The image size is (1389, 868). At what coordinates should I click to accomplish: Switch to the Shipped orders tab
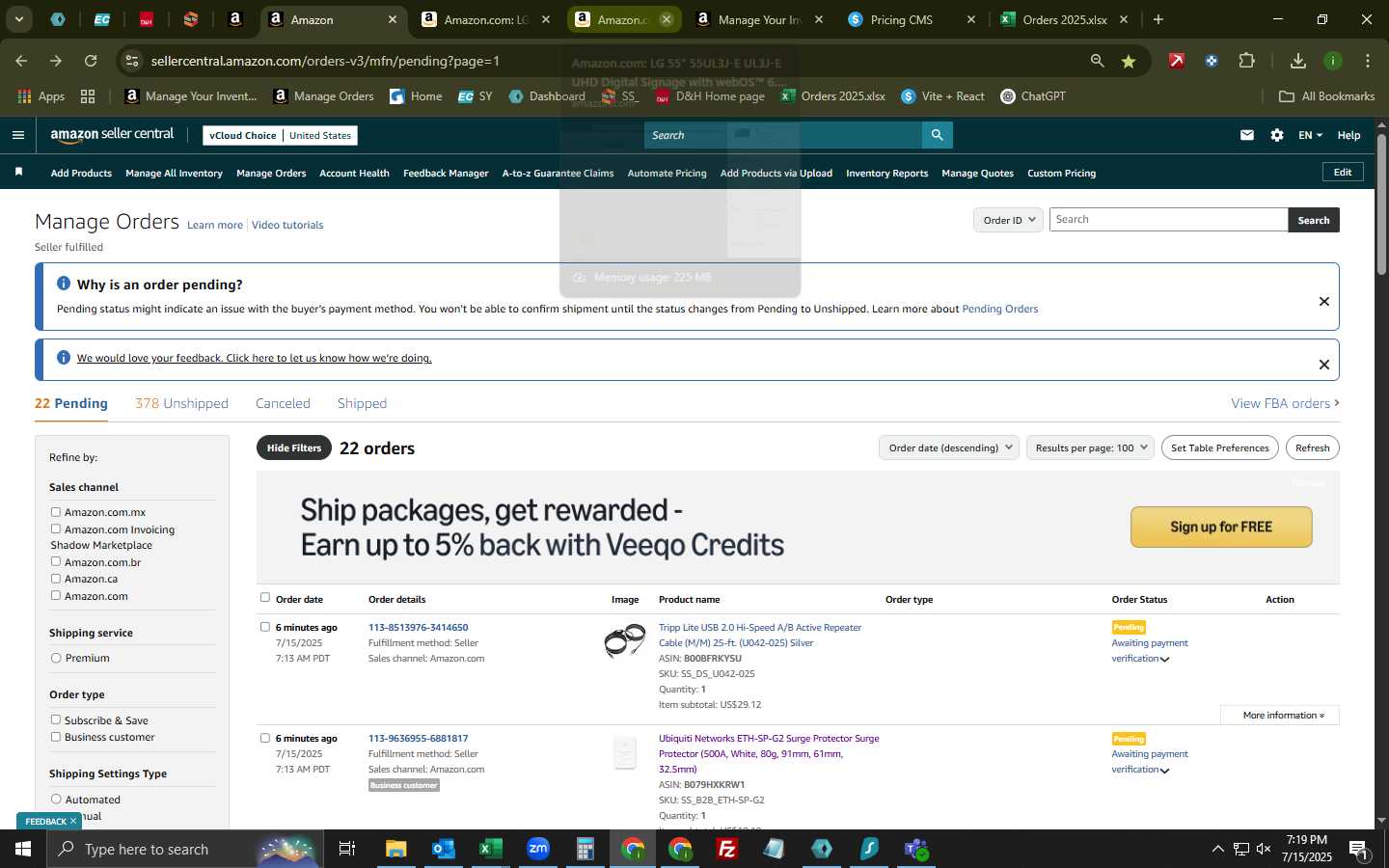coord(362,403)
